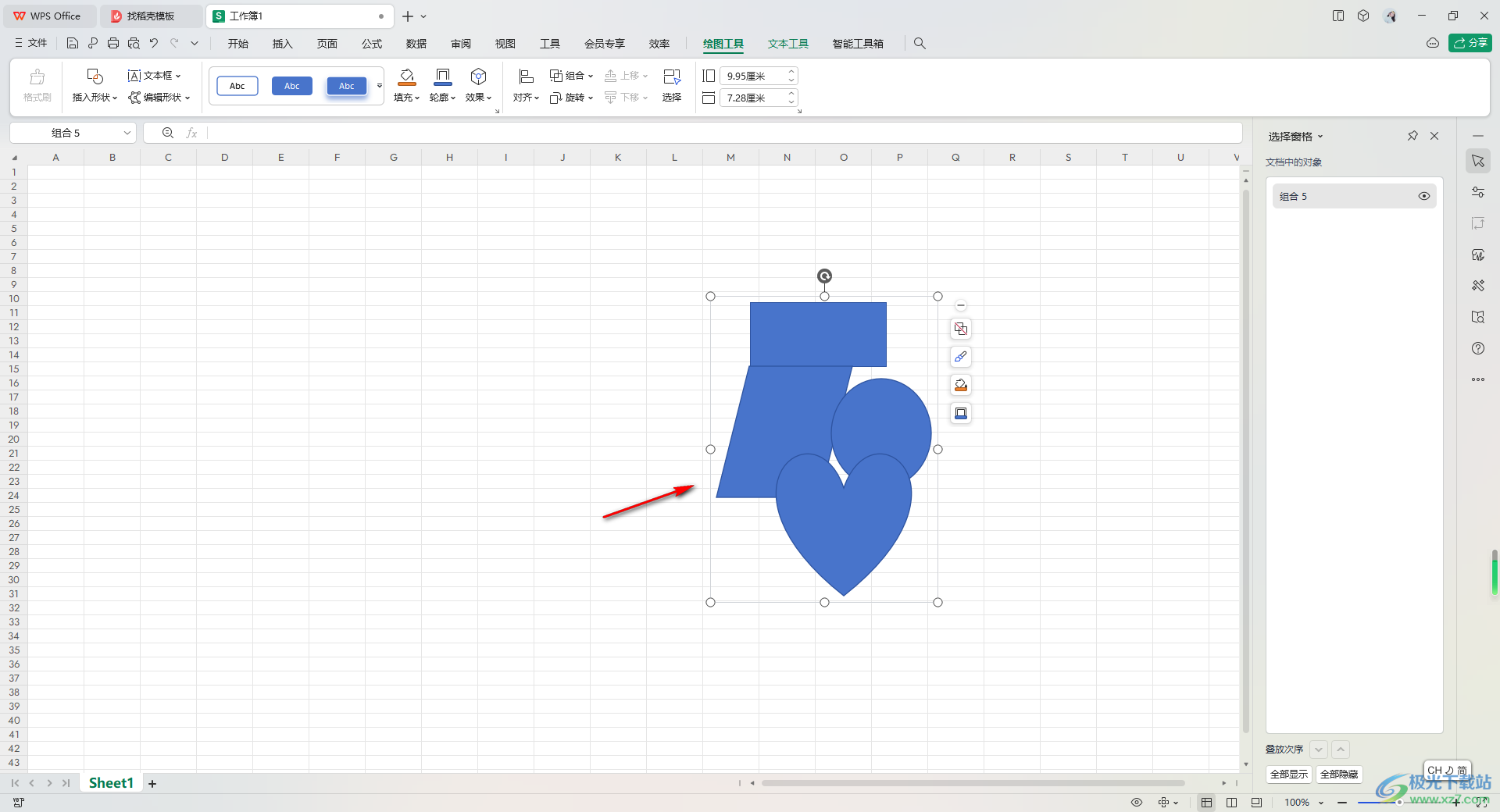This screenshot has height=812, width=1500.
Task: Pin the Selection Pane with the pin icon
Action: (x=1412, y=136)
